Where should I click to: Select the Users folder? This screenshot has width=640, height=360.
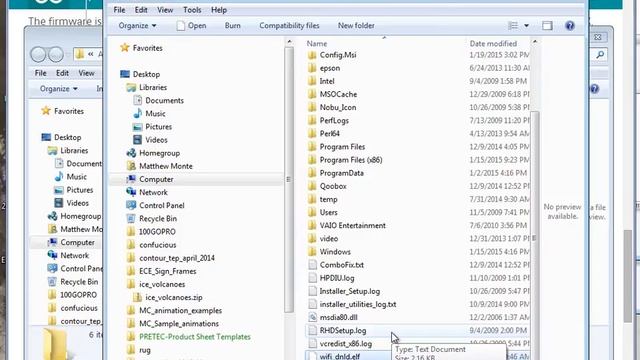point(322,212)
